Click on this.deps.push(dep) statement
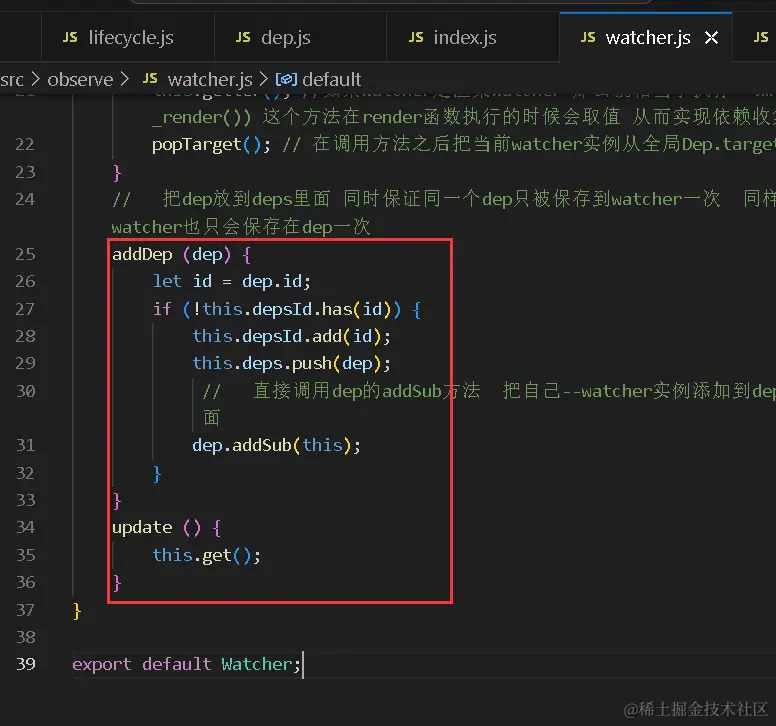Viewport: 776px width, 726px height. coord(291,364)
